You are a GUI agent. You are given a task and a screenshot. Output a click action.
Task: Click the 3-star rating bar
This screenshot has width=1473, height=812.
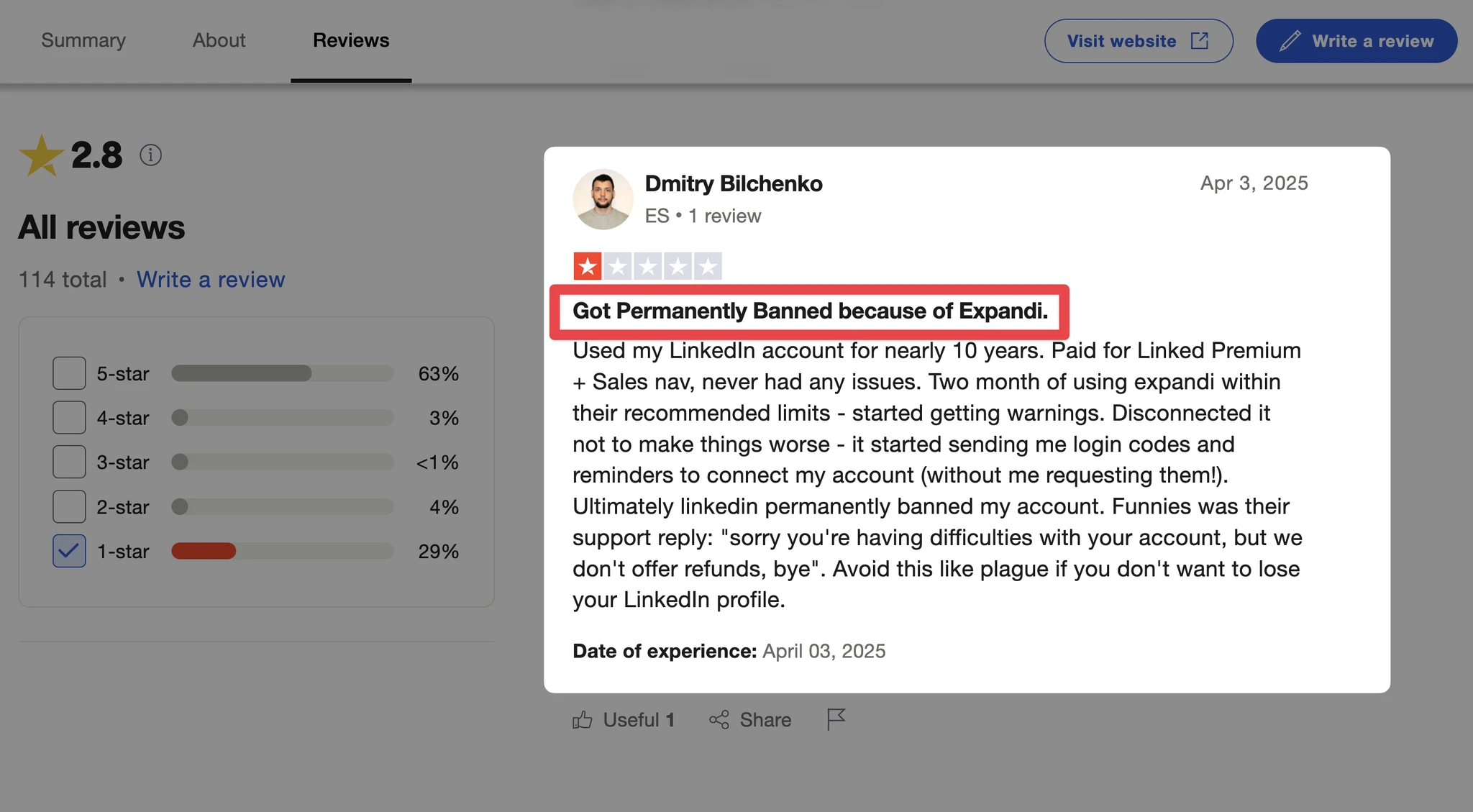click(283, 462)
